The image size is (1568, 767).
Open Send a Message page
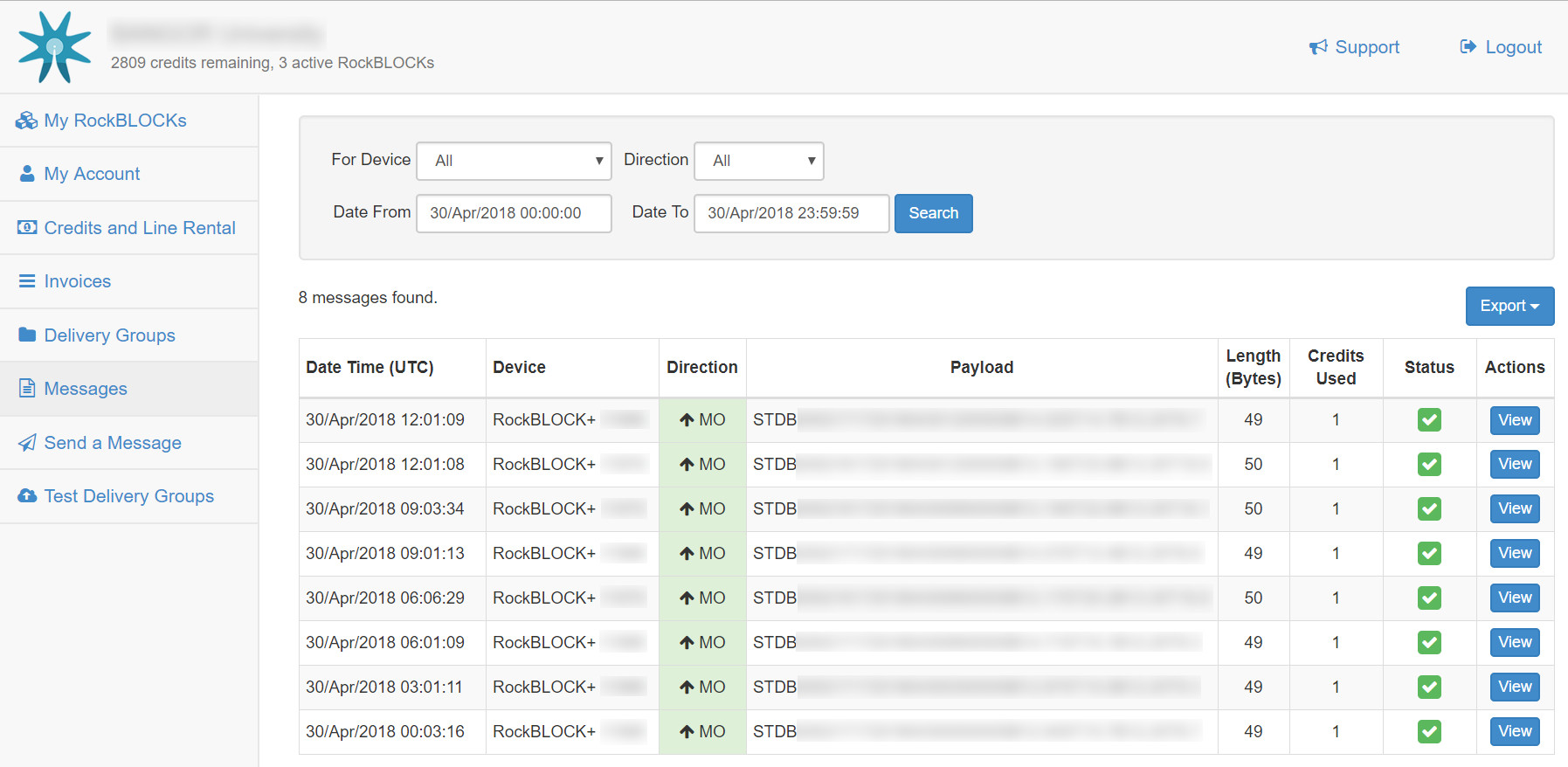(x=129, y=443)
